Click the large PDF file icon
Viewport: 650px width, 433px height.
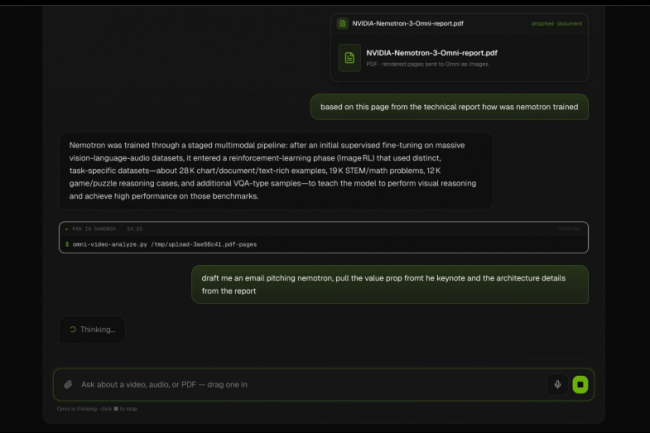click(x=349, y=58)
